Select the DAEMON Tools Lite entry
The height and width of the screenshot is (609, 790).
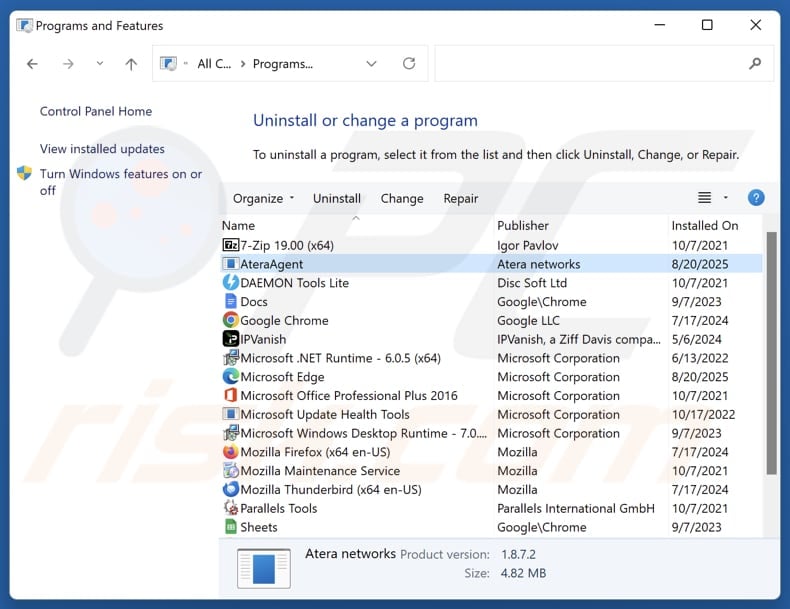(491, 283)
